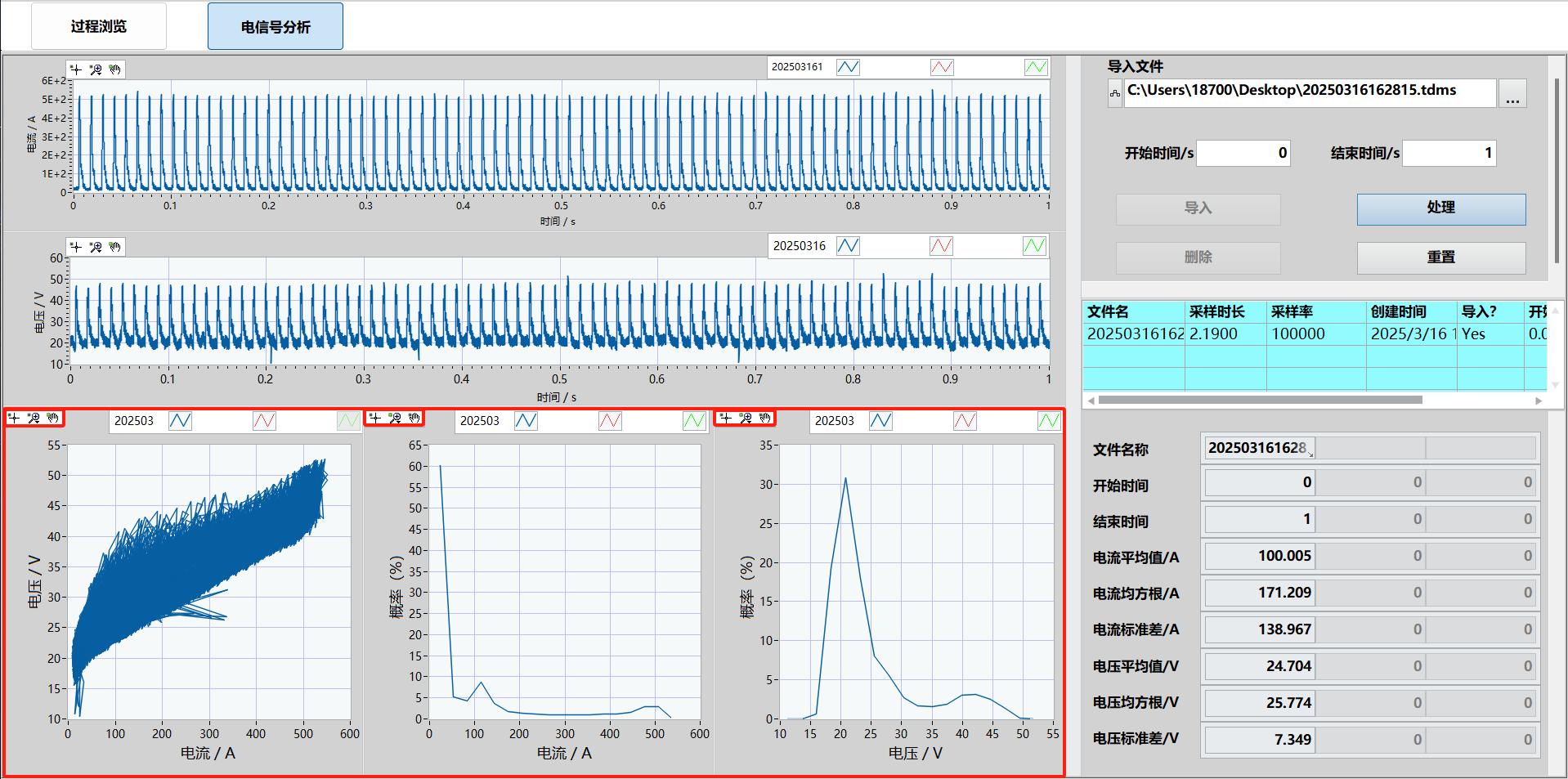
Task: Activate the zoom tool on the voltage-current scatter graph
Action: click(34, 418)
